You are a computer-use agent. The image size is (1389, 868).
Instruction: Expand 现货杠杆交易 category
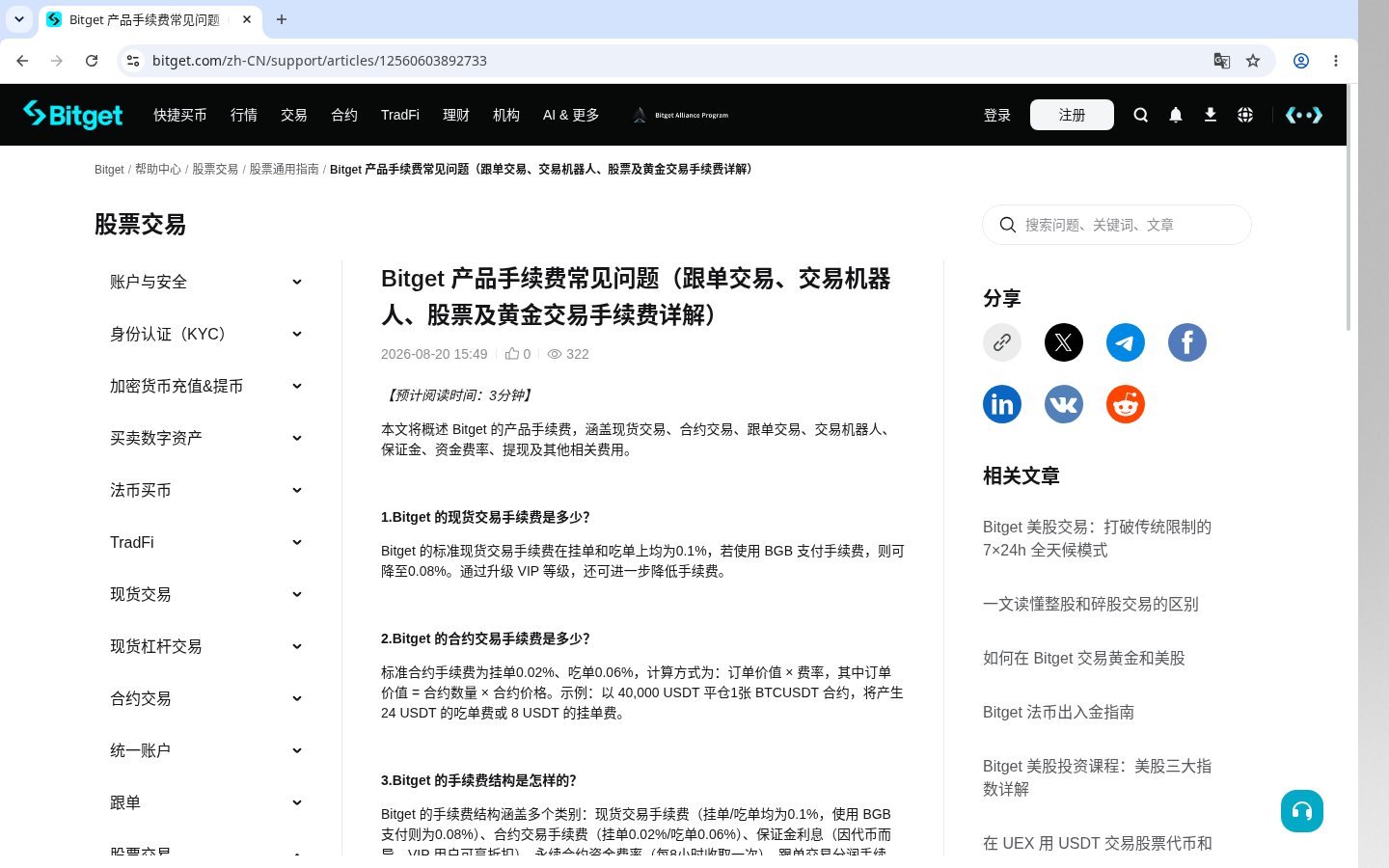point(206,646)
